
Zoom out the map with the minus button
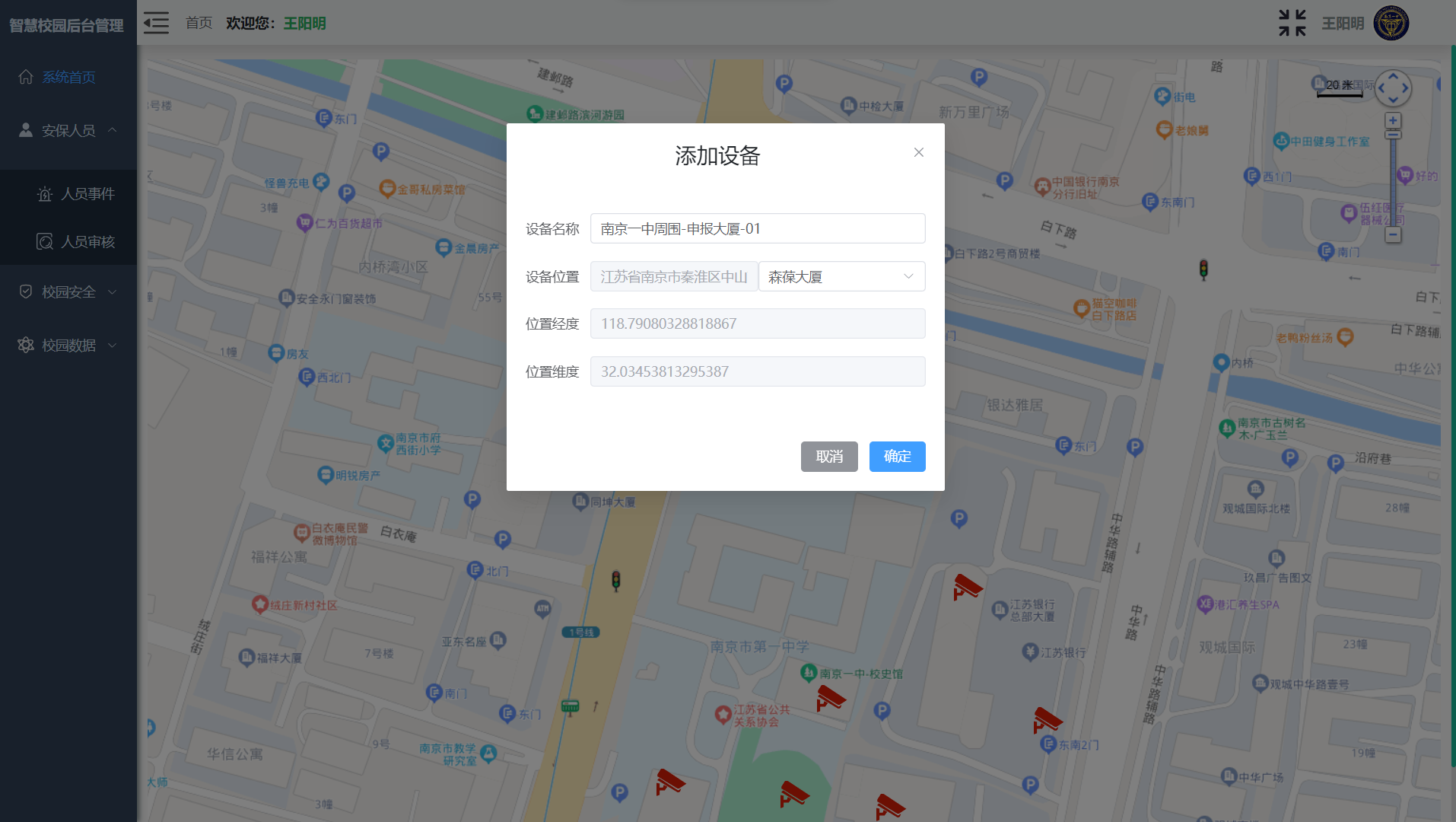click(x=1393, y=234)
